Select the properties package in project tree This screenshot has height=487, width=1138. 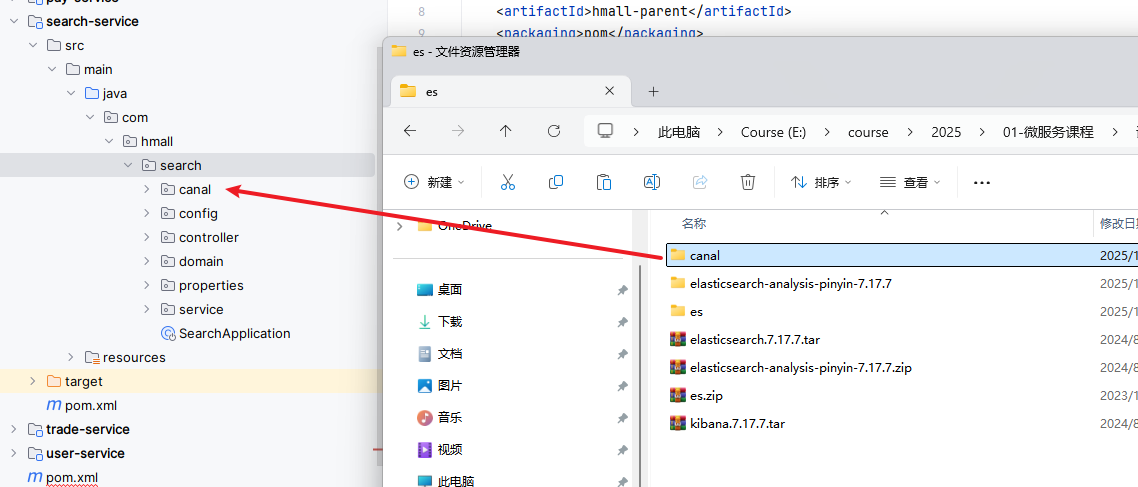point(211,285)
